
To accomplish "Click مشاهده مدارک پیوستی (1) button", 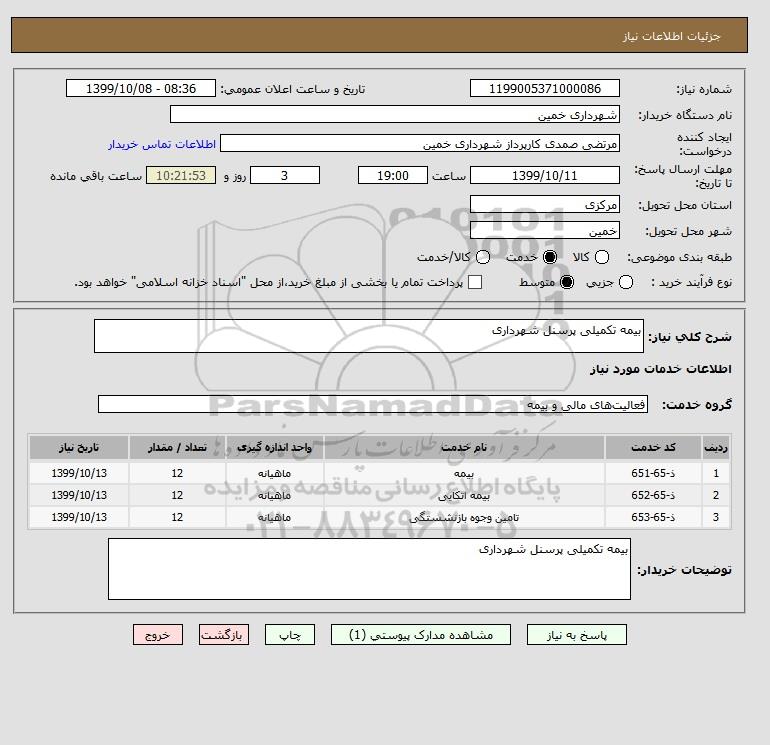I will (x=421, y=635).
